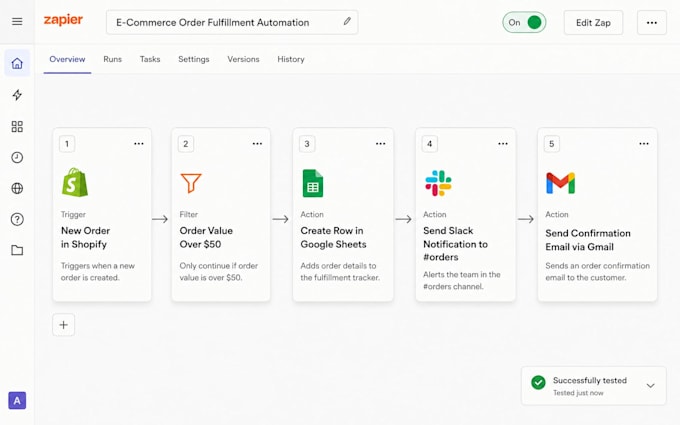Image resolution: width=680 pixels, height=425 pixels.
Task: Open the globe icon in sidebar
Action: pos(17,188)
